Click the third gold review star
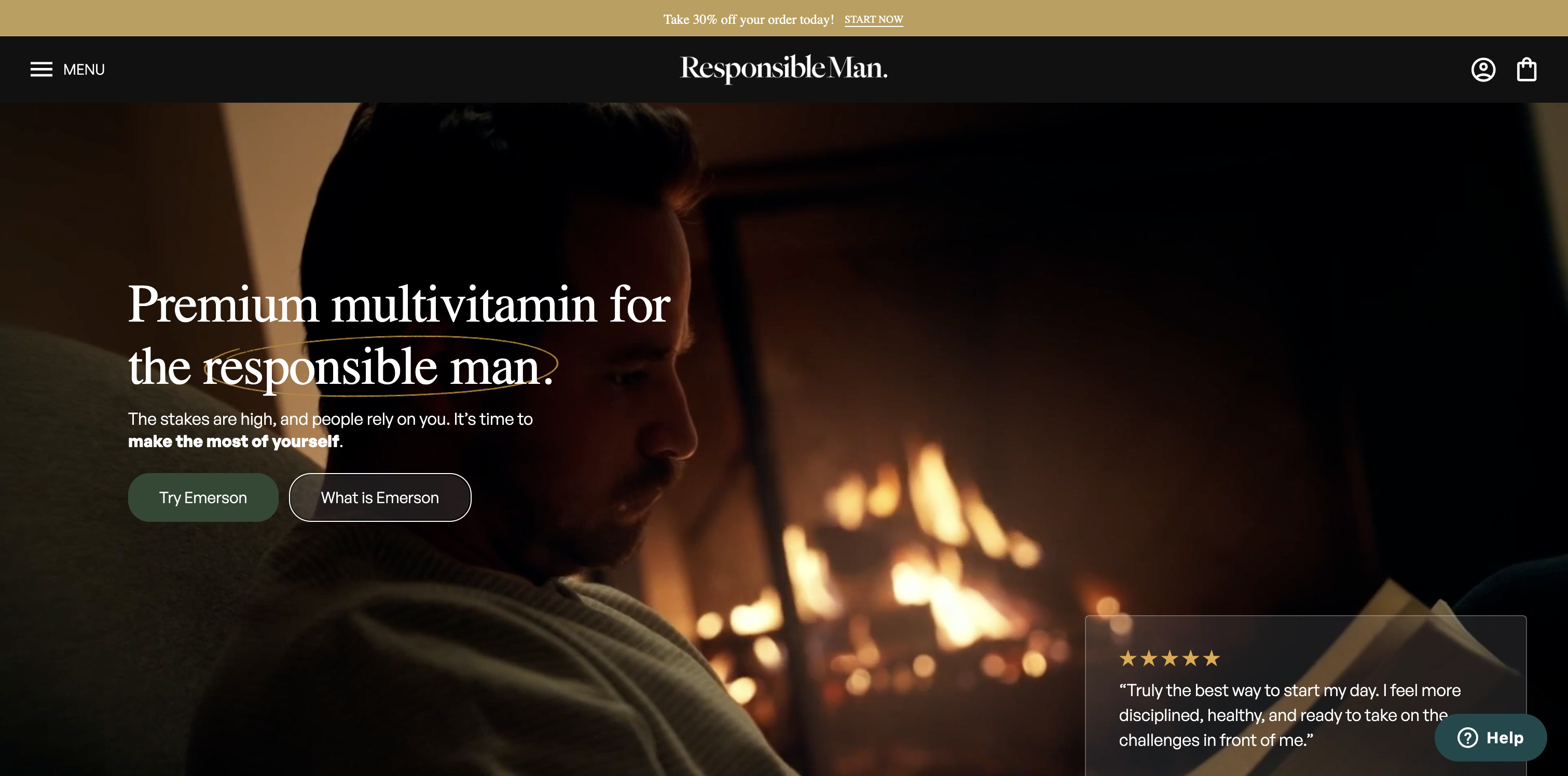1568x776 pixels. (1170, 658)
